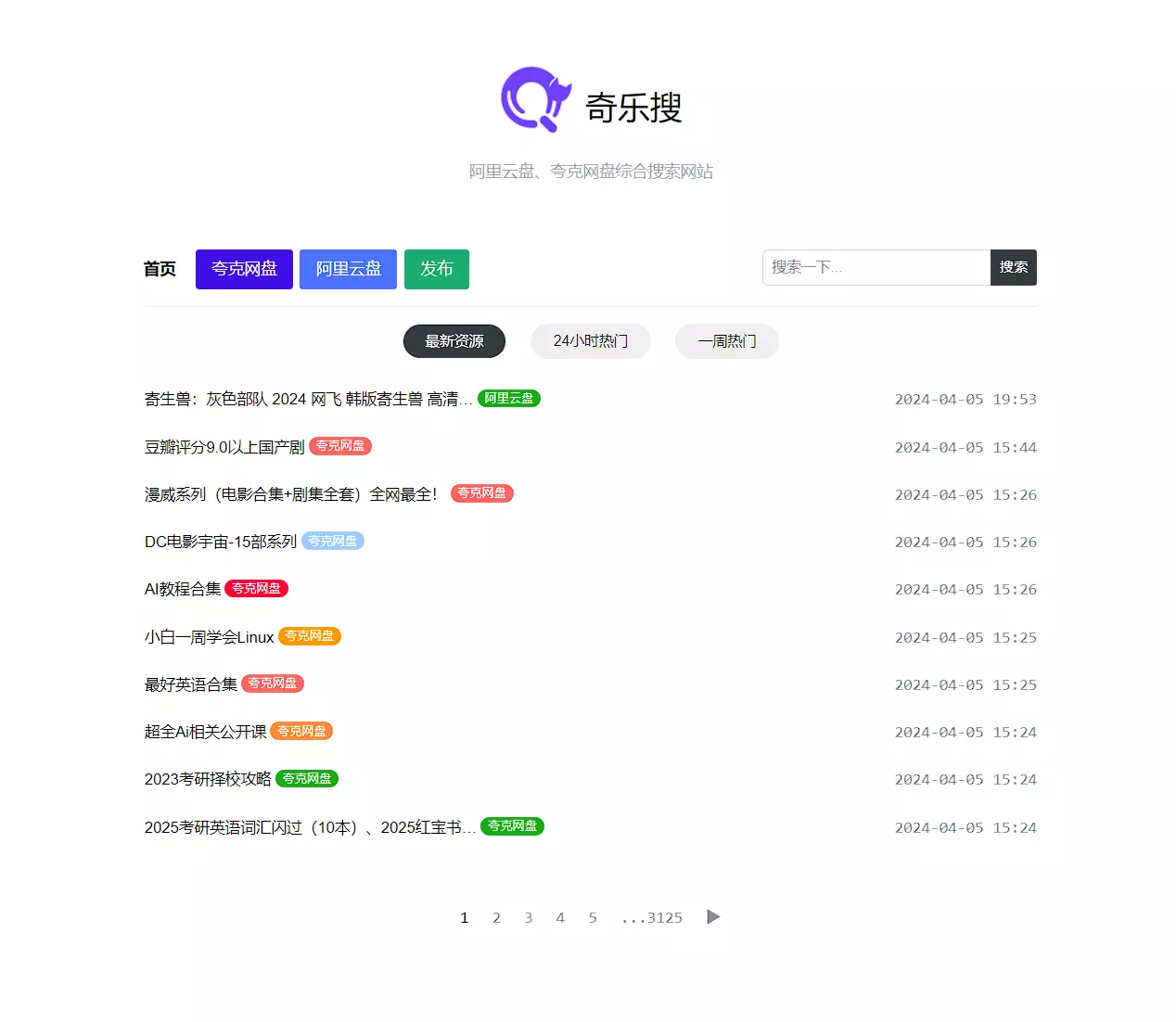
Task: Focus the 搜索一下 search input field
Action: [876, 267]
